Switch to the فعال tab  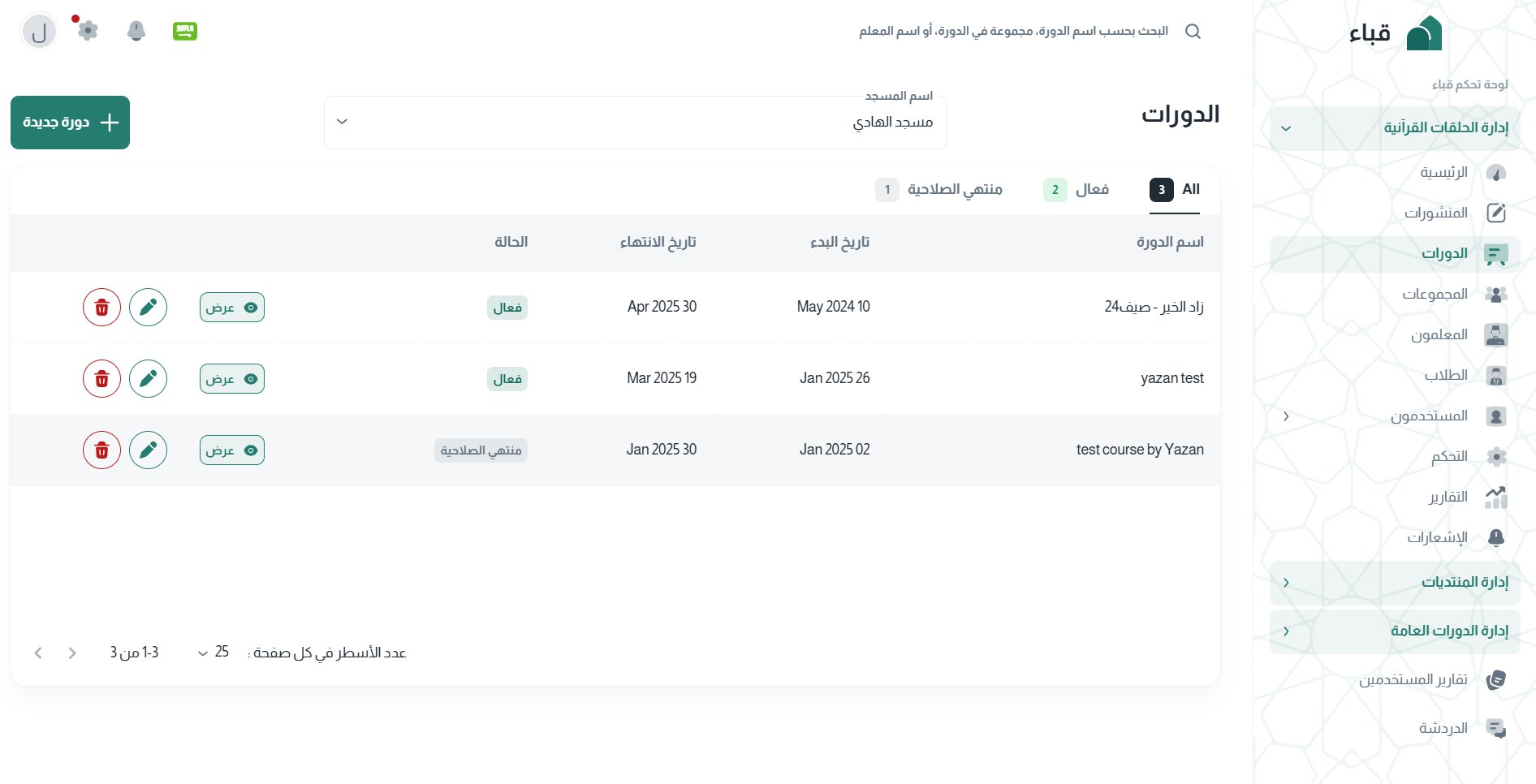coord(1076,190)
